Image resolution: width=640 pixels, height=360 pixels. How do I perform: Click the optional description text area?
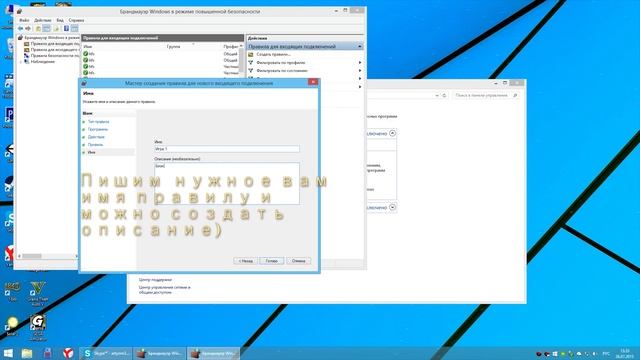point(227,183)
